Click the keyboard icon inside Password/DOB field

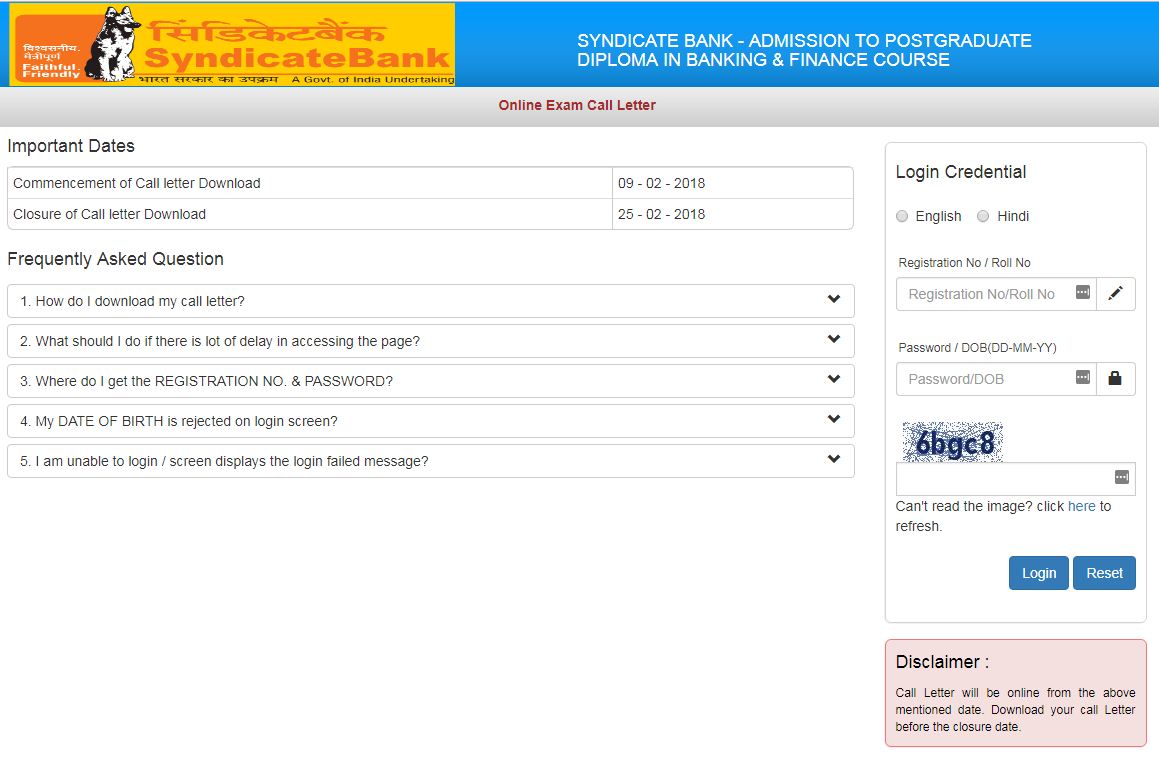[x=1082, y=377]
